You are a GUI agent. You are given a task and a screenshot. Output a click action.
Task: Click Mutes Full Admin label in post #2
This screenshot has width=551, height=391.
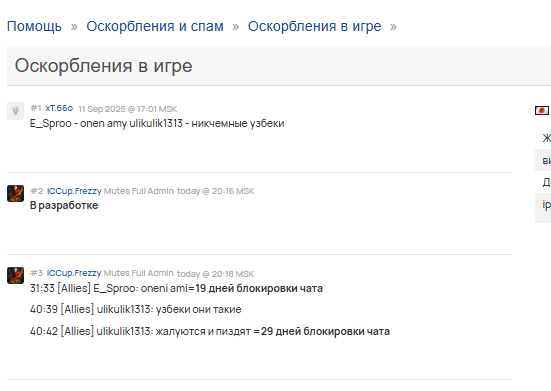pyautogui.click(x=139, y=191)
